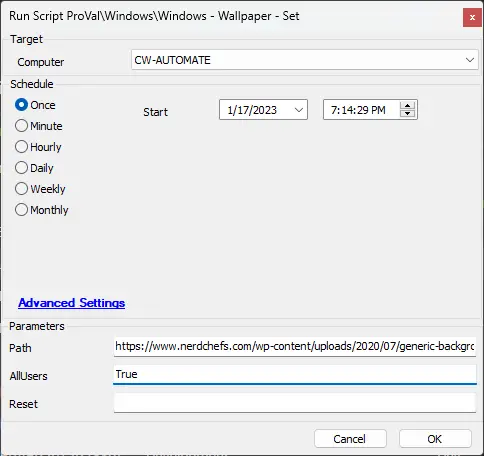Screen dimensions: 484x456
Task: Open the start date picker dropdown arrow
Action: [299, 110]
